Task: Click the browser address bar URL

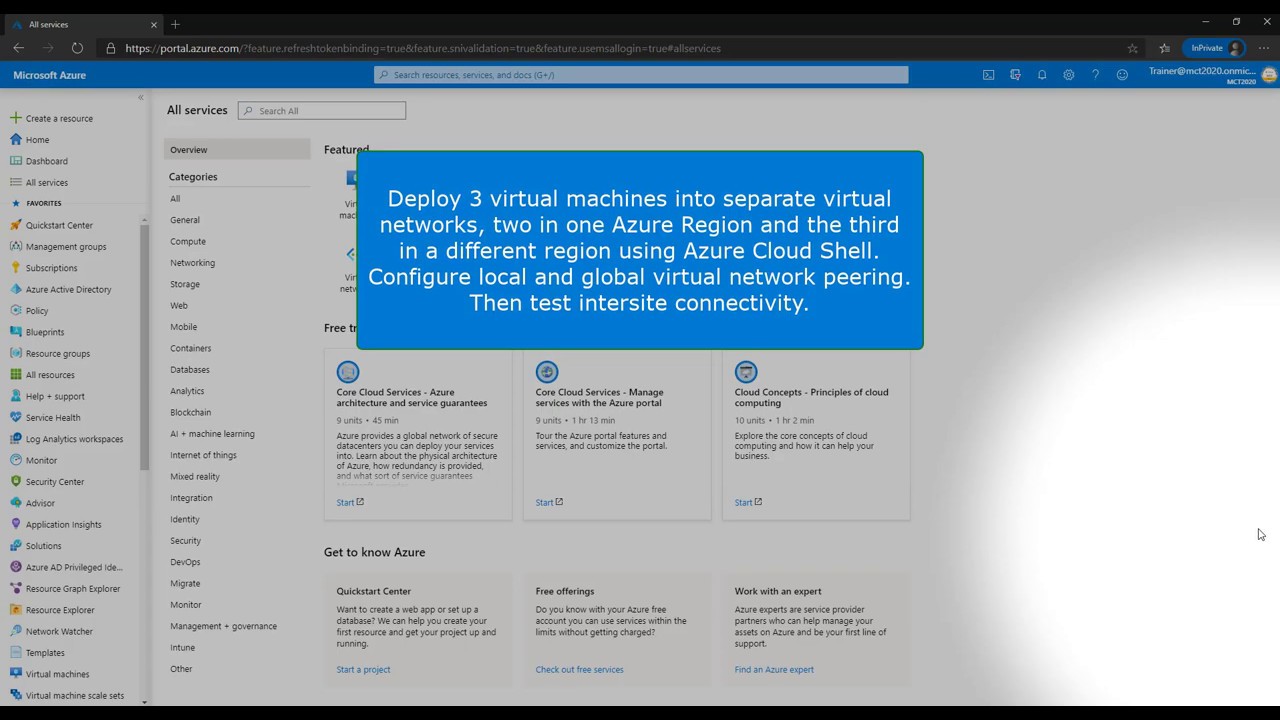Action: tap(423, 48)
